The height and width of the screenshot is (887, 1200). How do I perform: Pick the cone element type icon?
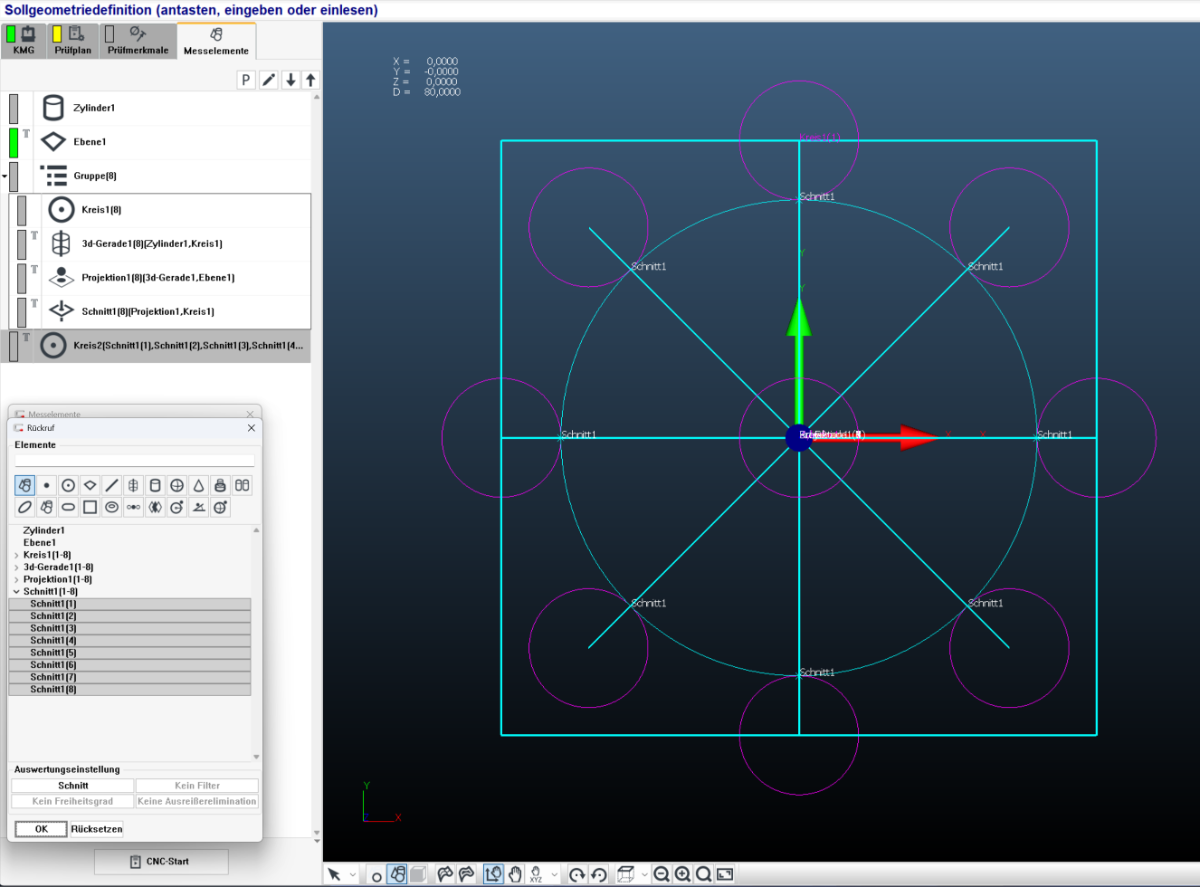tap(199, 485)
